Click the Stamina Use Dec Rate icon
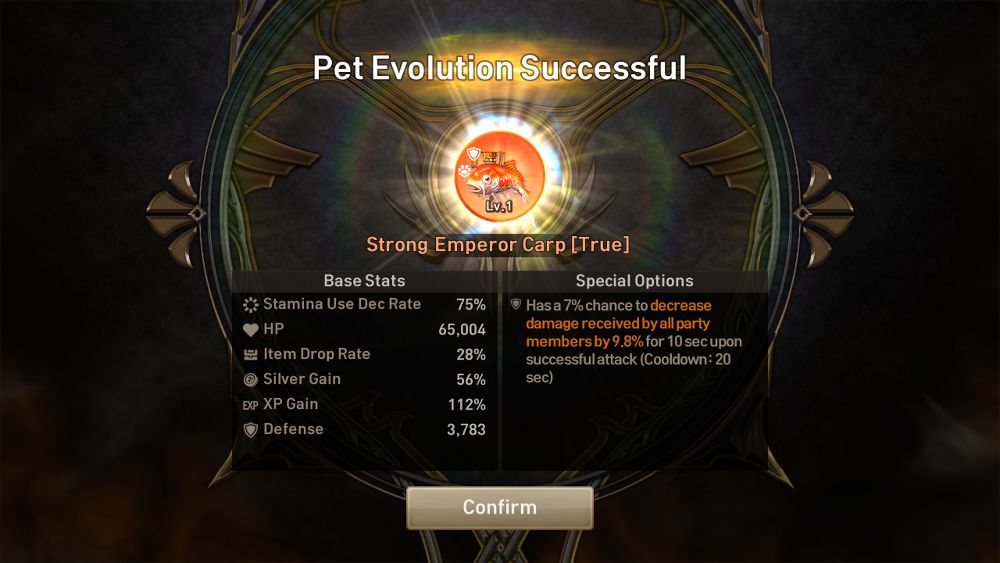1000x563 pixels. 251,305
